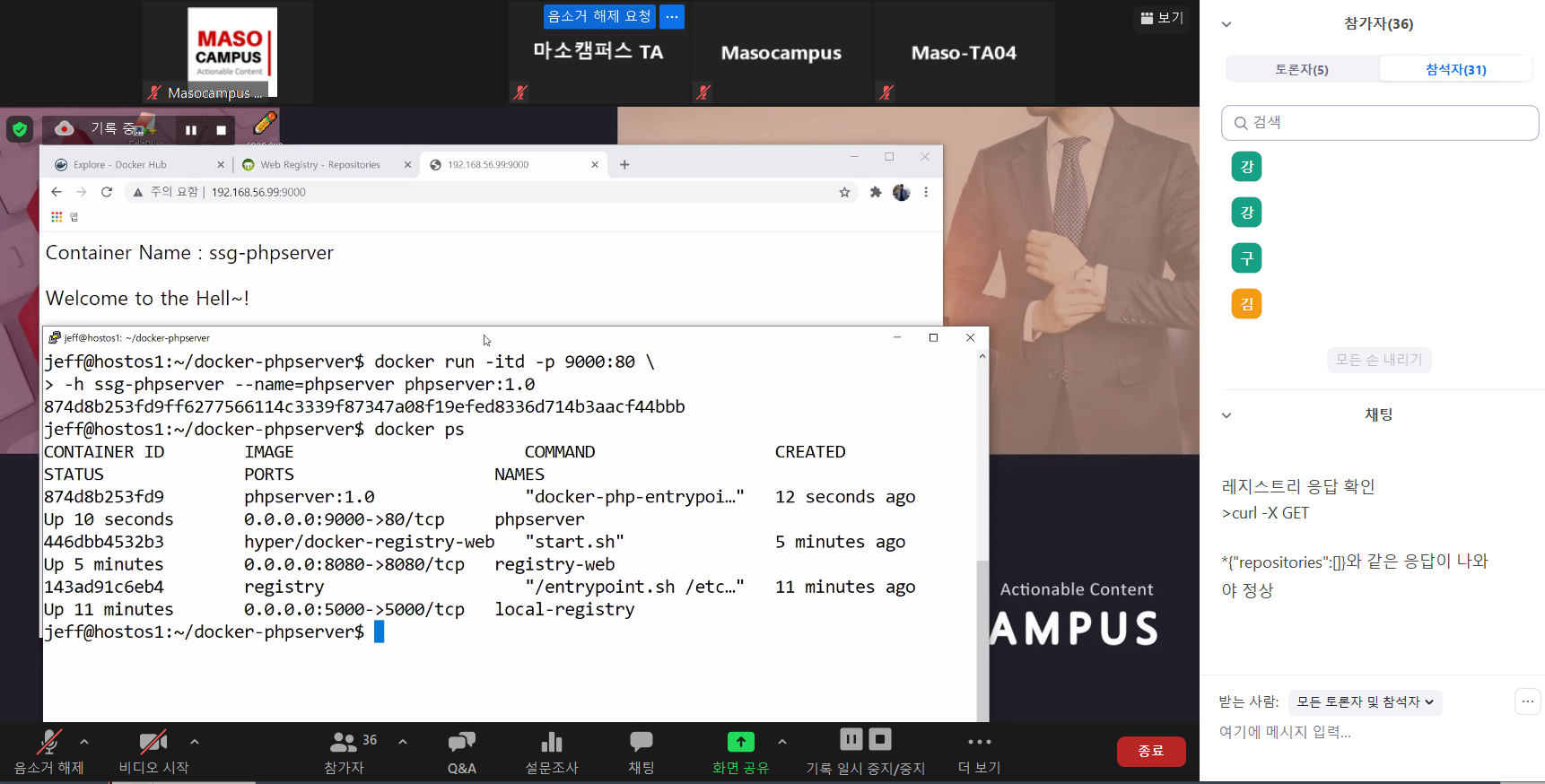Click the chat (채팅) toolbar icon
The image size is (1545, 784).
[641, 743]
